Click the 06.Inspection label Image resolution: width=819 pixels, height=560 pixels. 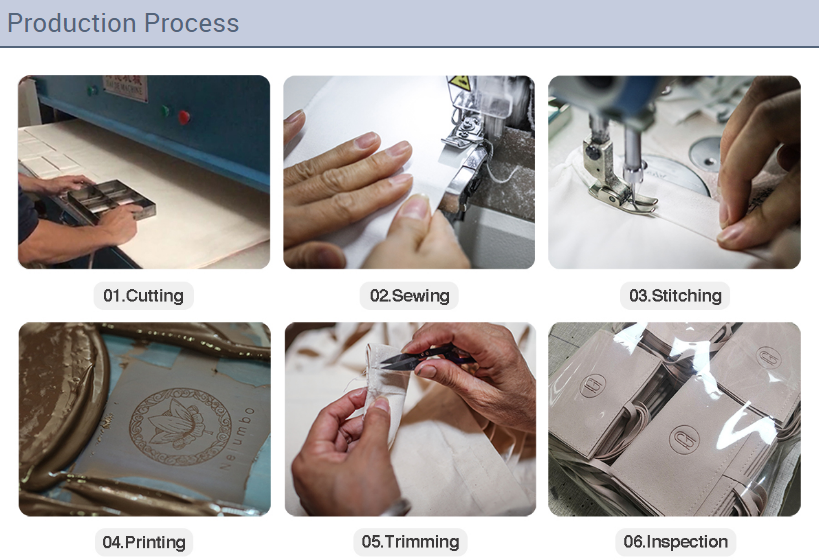pyautogui.click(x=675, y=542)
